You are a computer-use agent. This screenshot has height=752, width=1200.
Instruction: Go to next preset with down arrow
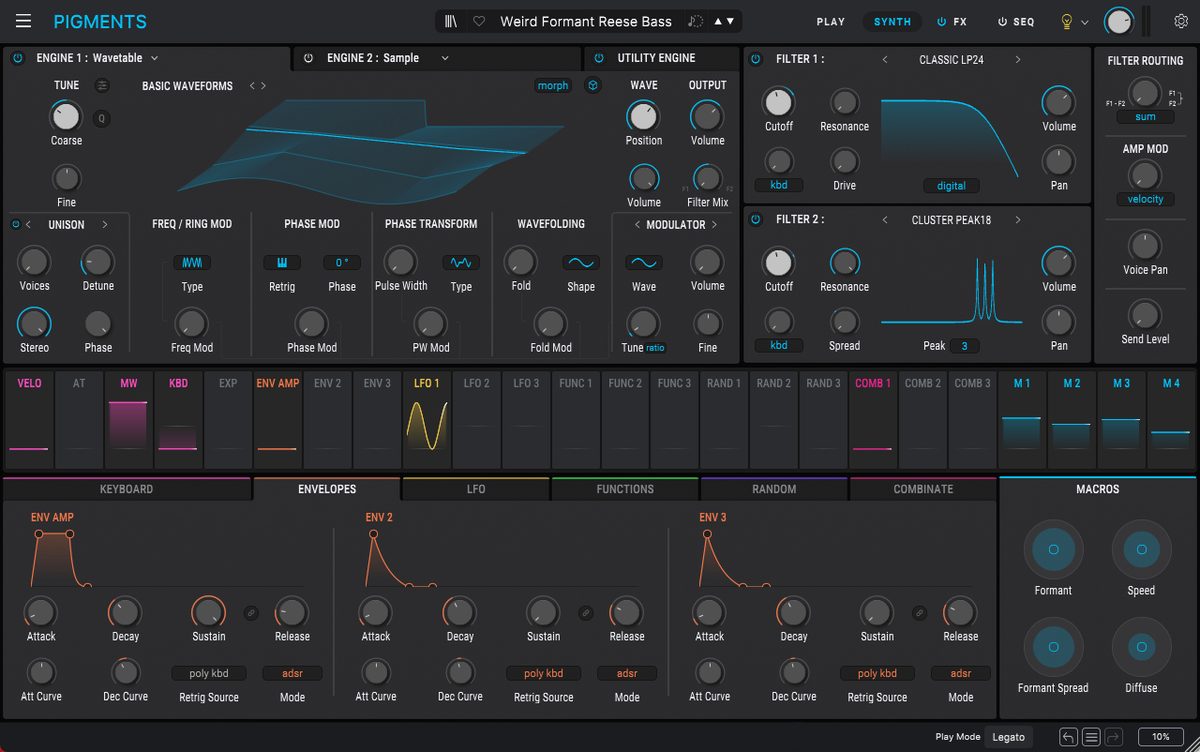tap(730, 21)
